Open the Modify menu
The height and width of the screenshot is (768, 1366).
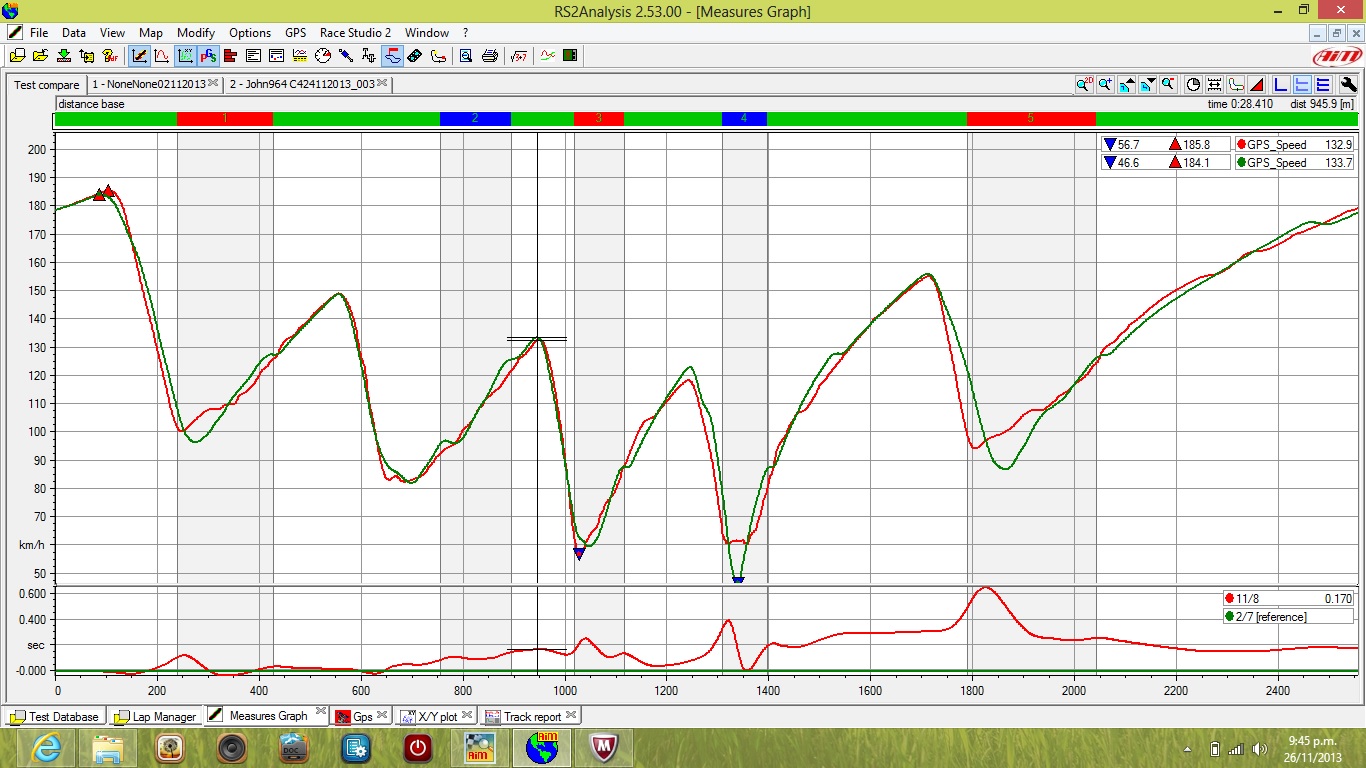196,32
